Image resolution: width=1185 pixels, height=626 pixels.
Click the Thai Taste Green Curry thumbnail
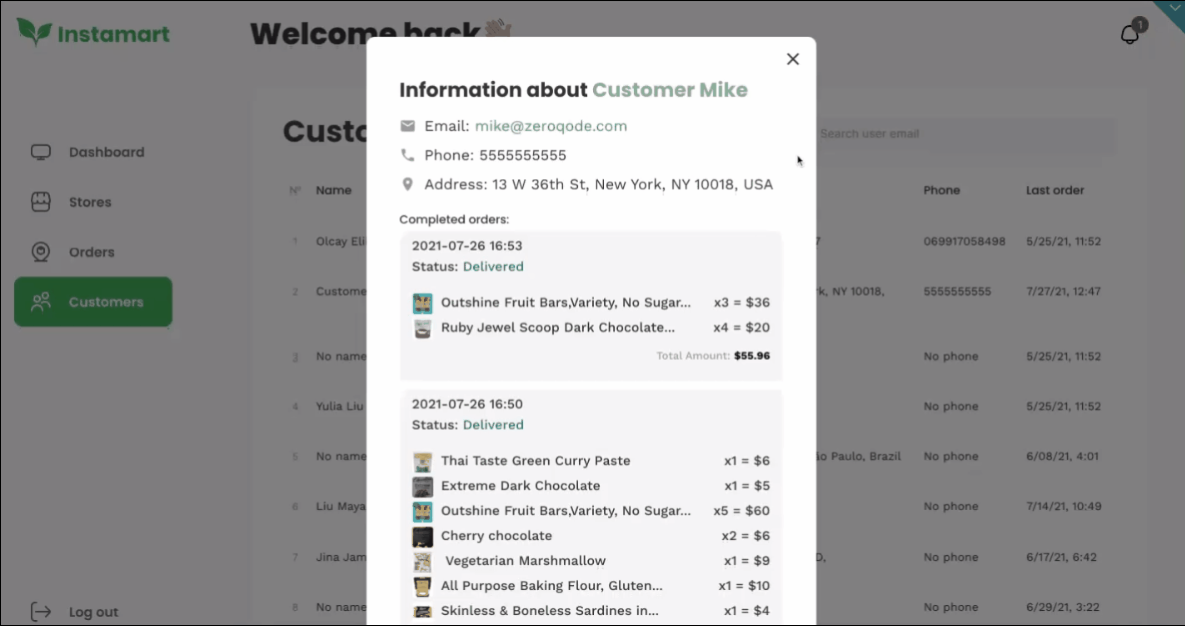(422, 461)
